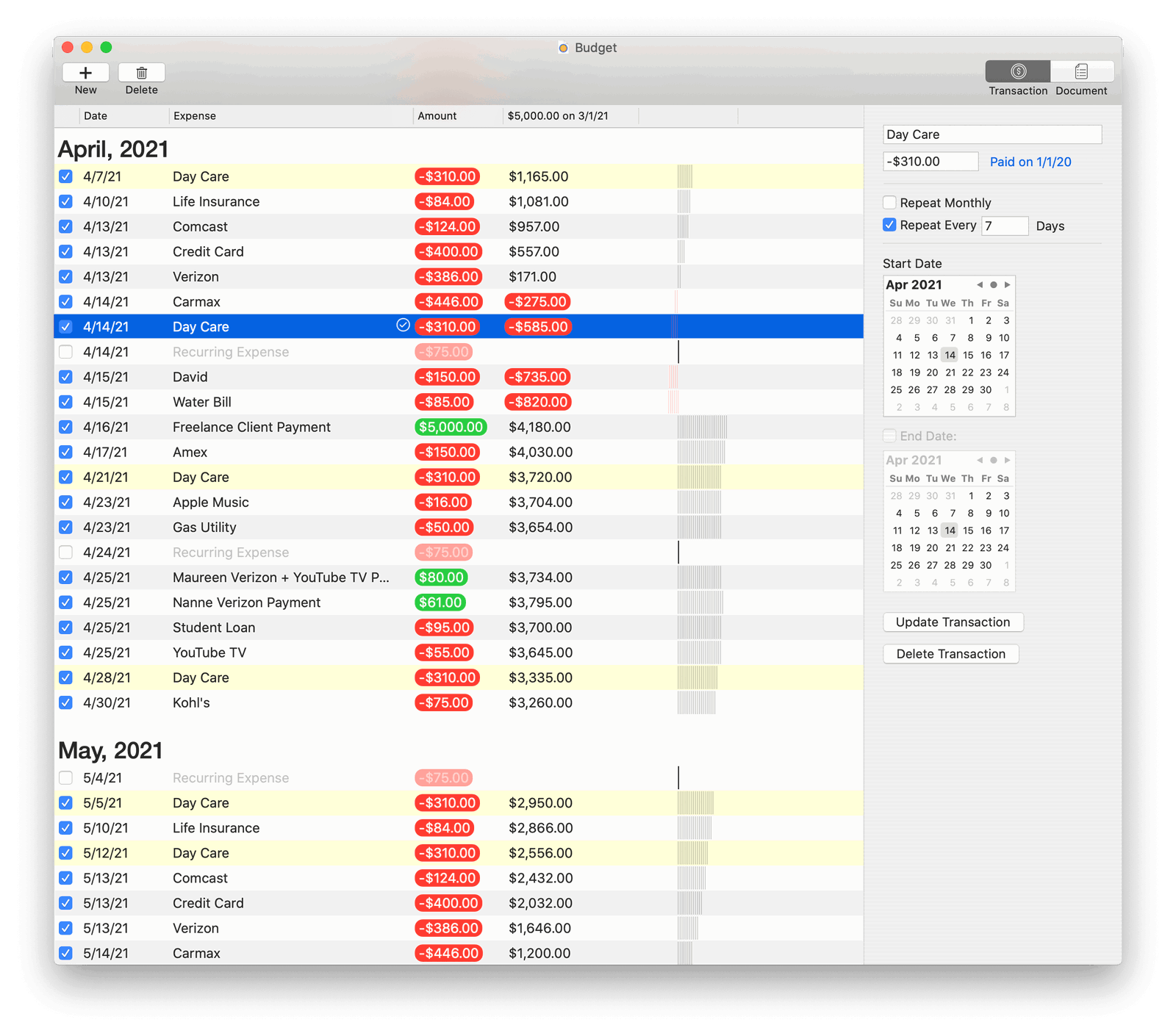Select the Apple Music transaction
1176x1036 pixels.
pyautogui.click(x=459, y=503)
